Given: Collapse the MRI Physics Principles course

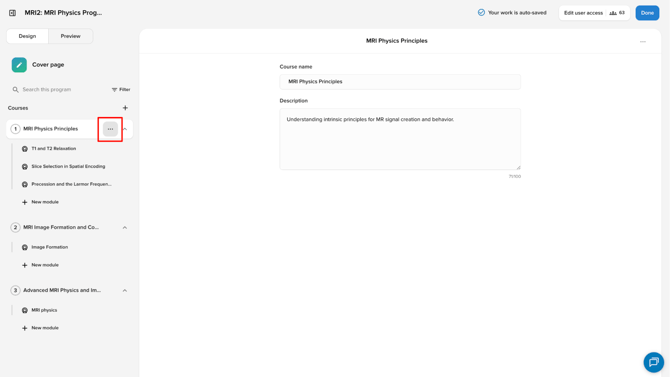Looking at the screenshot, I should coord(125,129).
